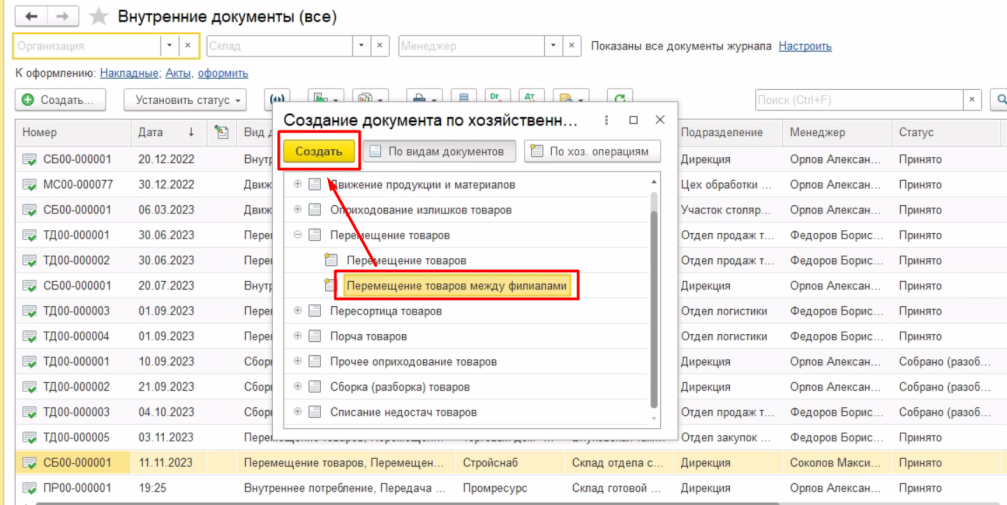Select 'Перемещение товаров между филиалами' item
This screenshot has height=505, width=1007.
tap(456, 286)
